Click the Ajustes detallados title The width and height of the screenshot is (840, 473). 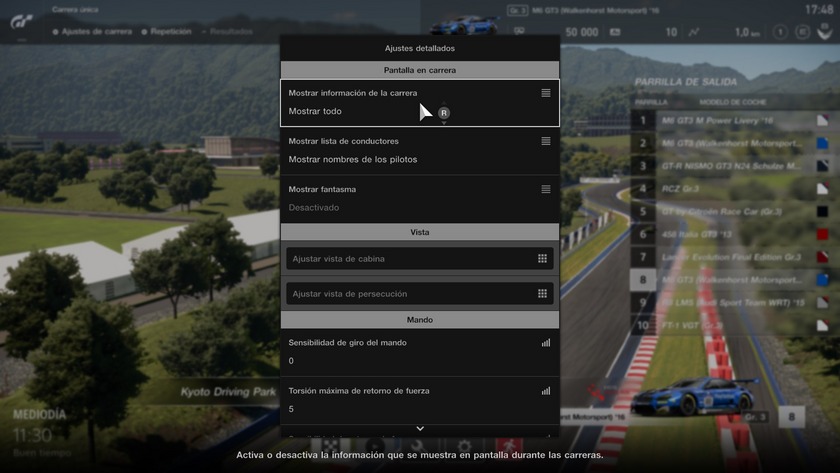coord(420,48)
